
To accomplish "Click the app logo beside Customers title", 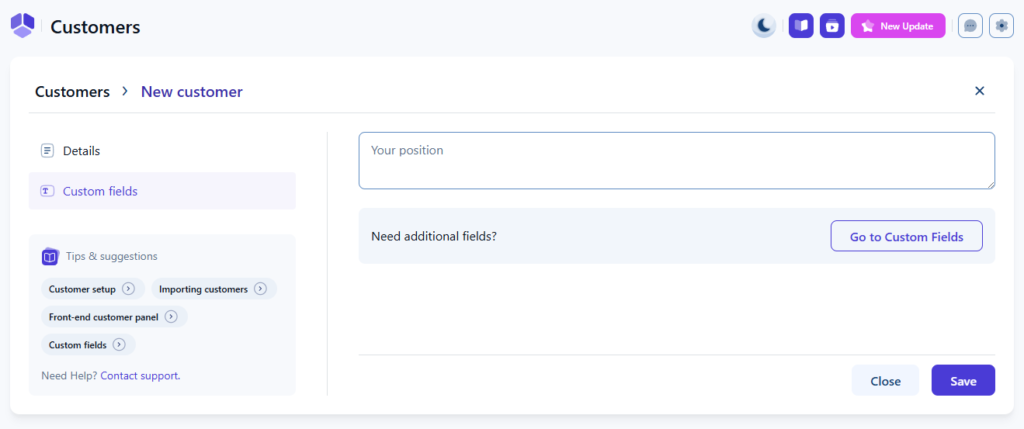I will point(23,26).
